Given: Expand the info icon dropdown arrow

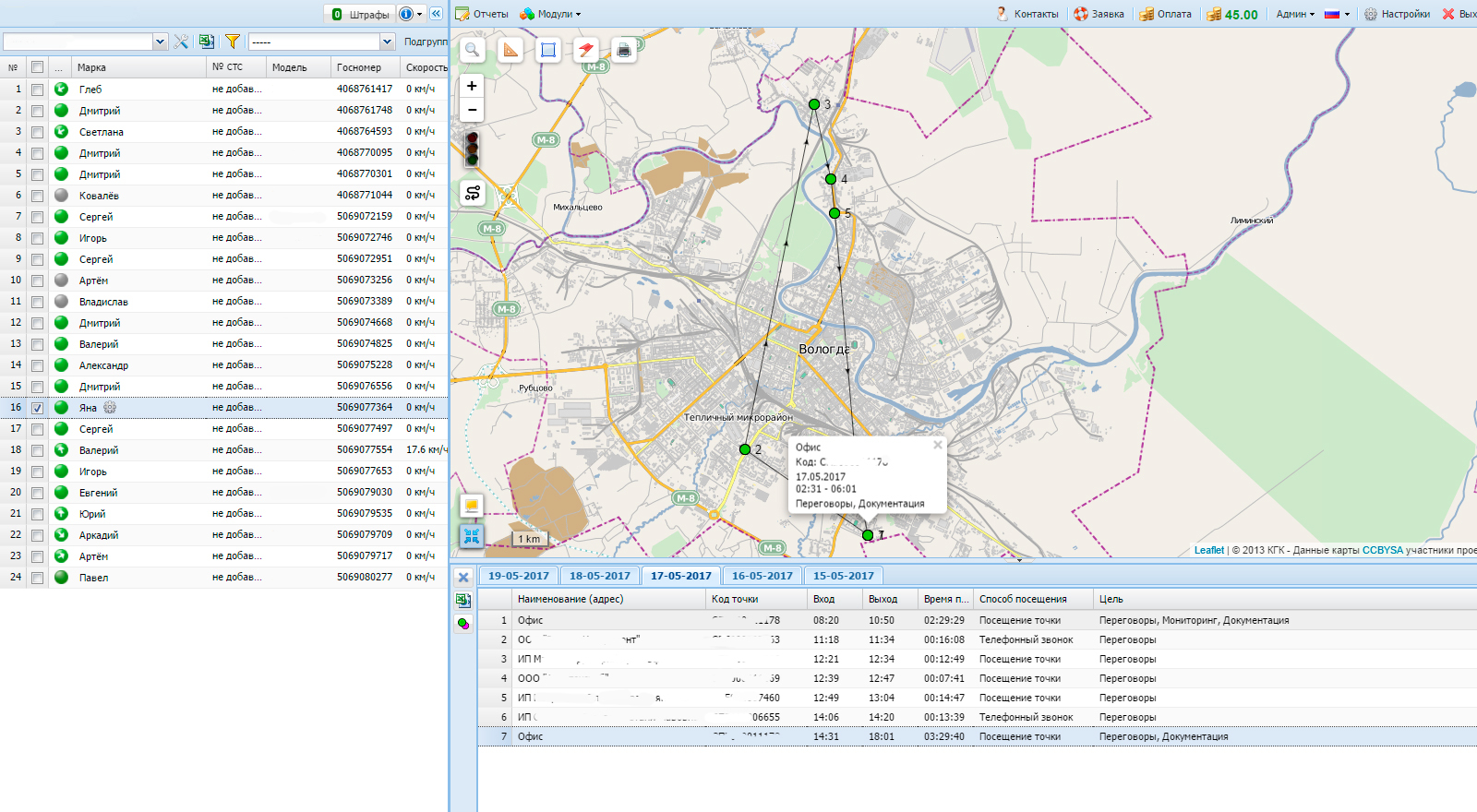Looking at the screenshot, I should tap(419, 14).
